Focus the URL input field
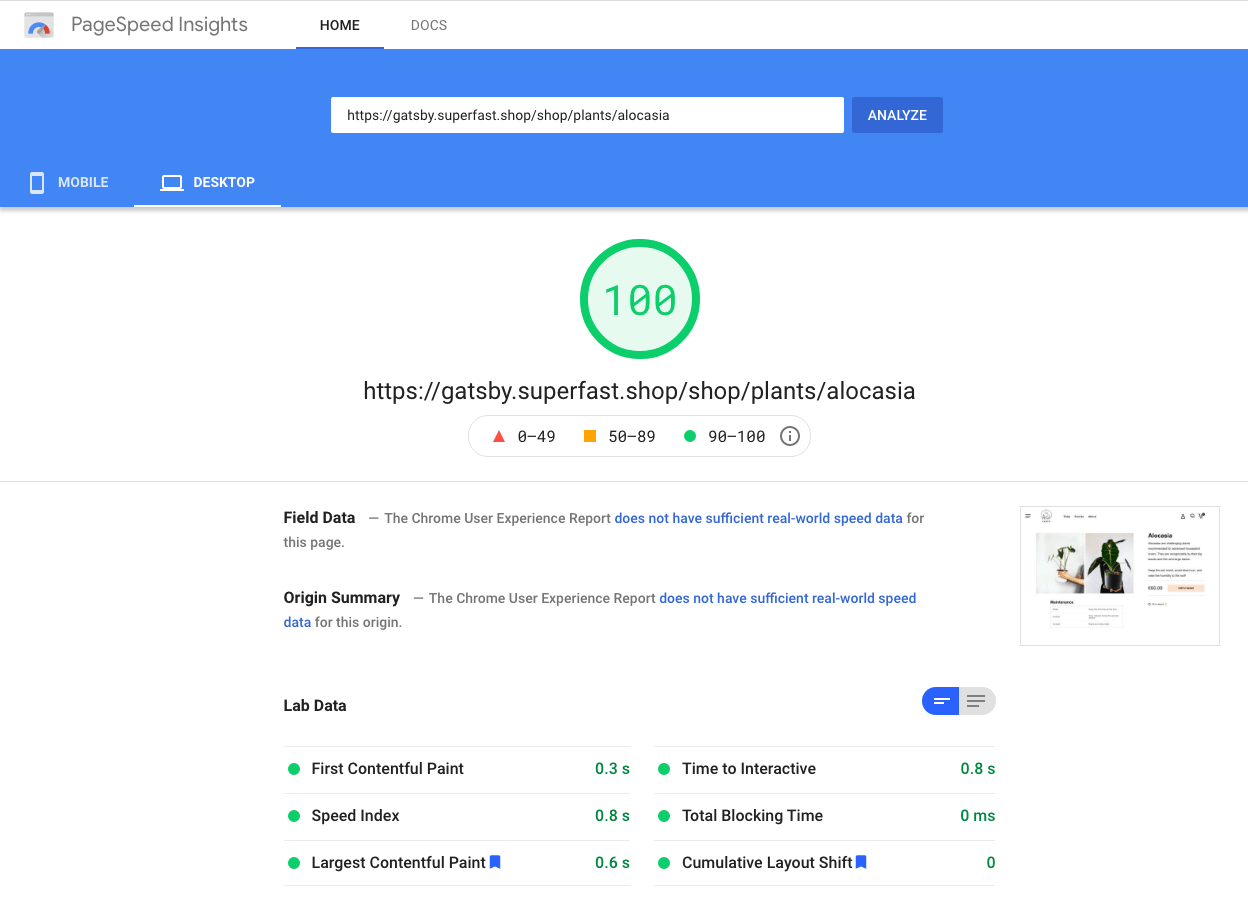This screenshot has width=1248, height=899. [x=587, y=115]
